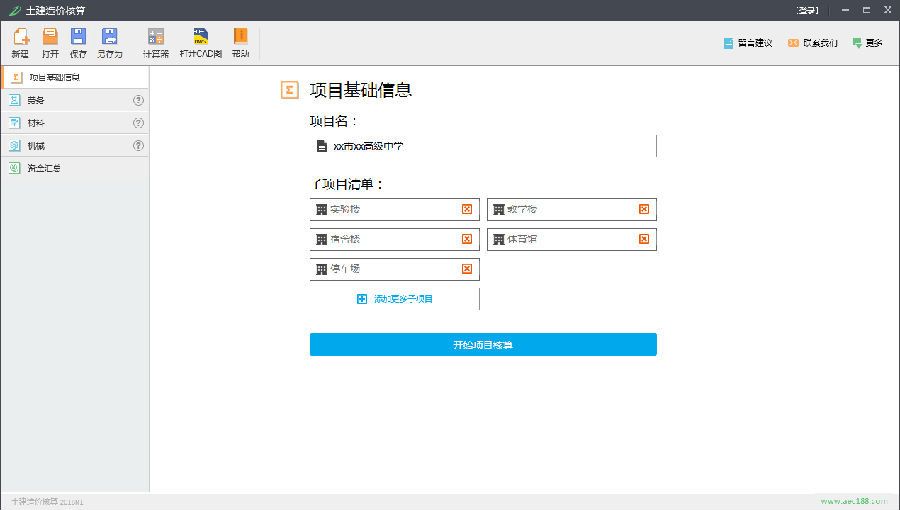Viewport: 900px width, 510px height.
Task: Select 项目基础信息 in the sidebar
Action: coord(75,77)
